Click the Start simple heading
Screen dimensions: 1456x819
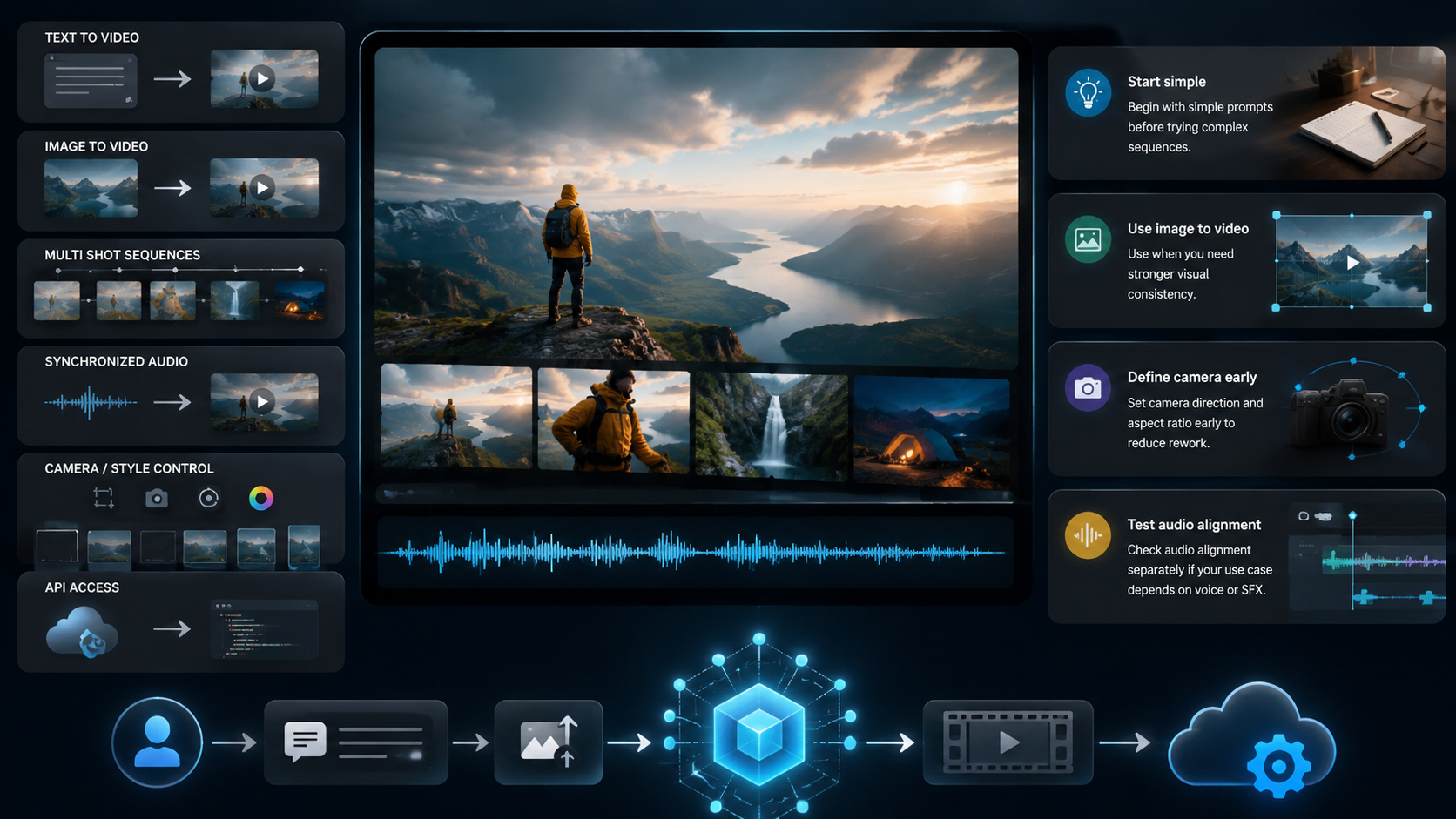point(1167,82)
